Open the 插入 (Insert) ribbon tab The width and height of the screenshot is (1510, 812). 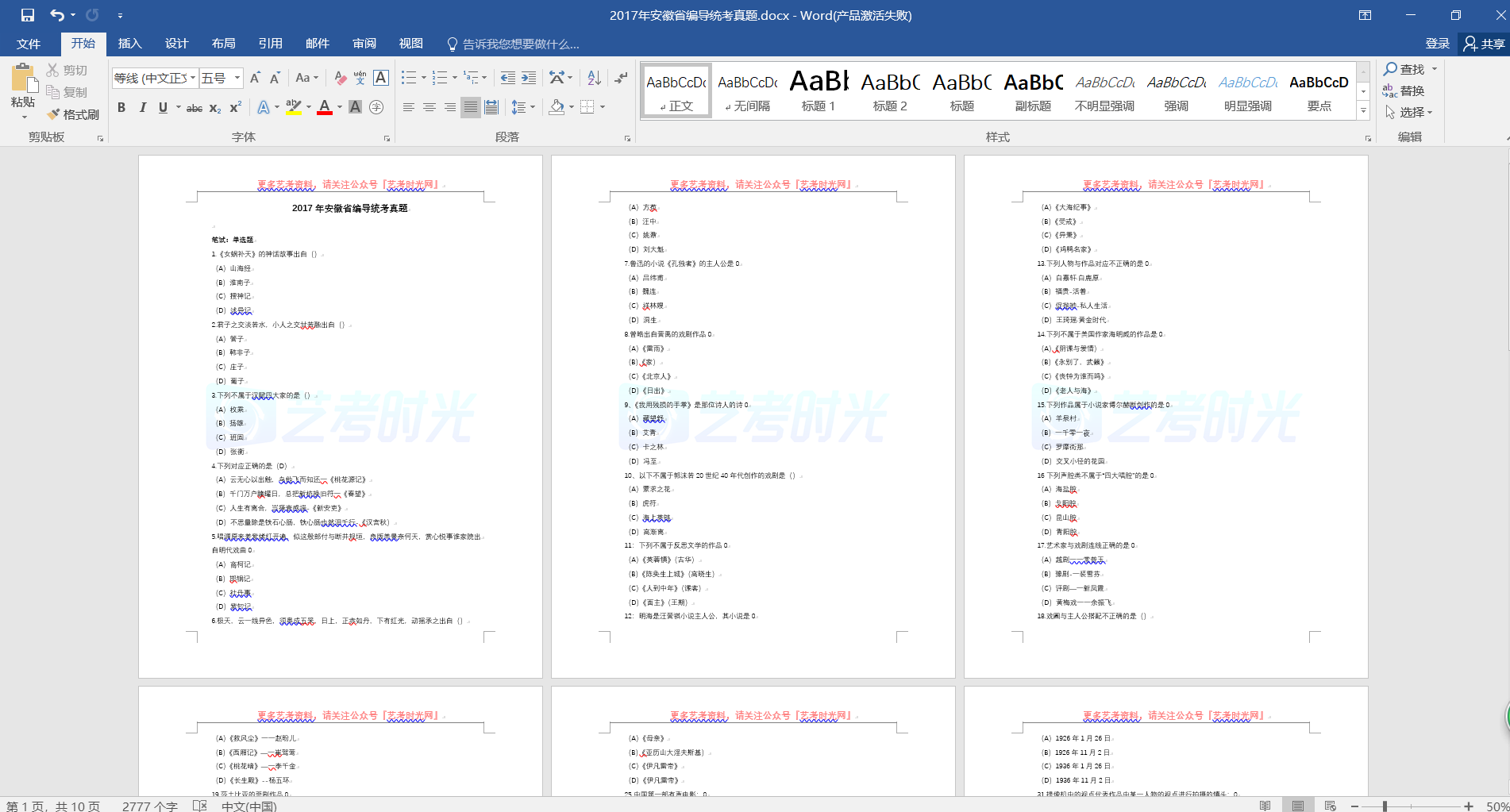129,44
